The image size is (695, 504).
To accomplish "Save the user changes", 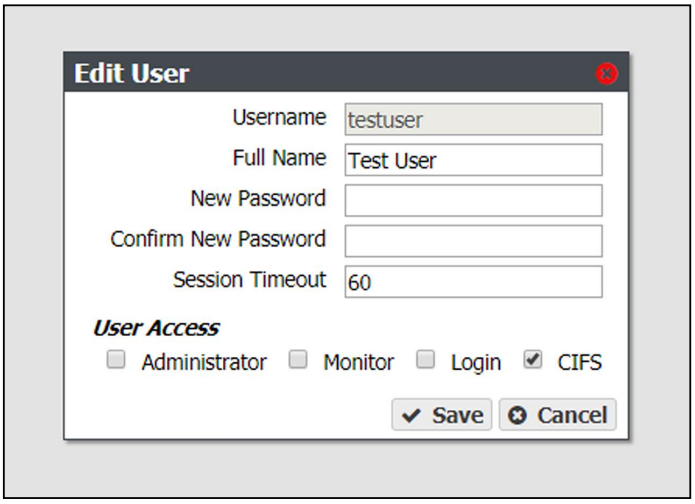I will click(441, 414).
